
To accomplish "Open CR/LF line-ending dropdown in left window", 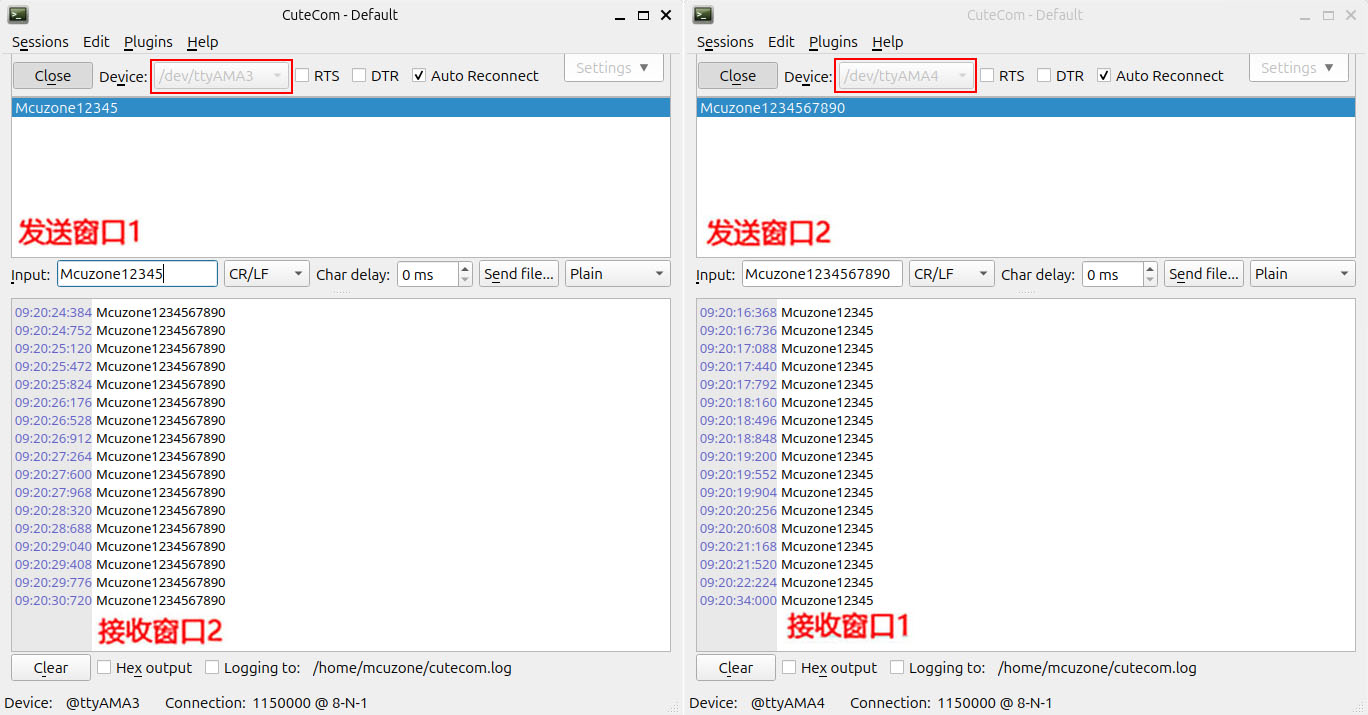I will pos(267,274).
